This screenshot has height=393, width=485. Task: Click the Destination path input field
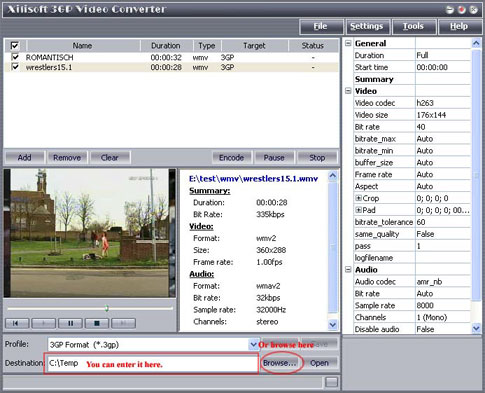coord(152,363)
